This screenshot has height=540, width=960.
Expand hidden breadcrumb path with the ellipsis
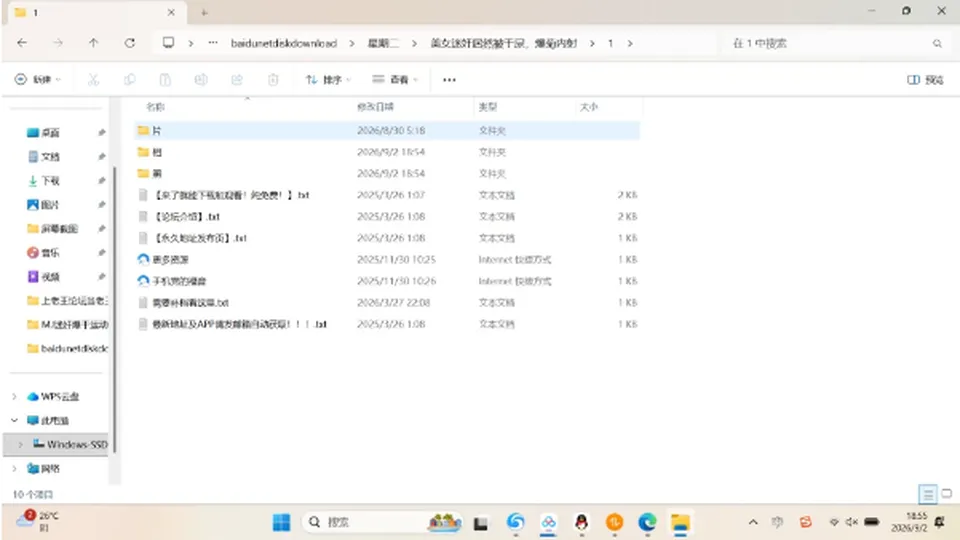212,43
